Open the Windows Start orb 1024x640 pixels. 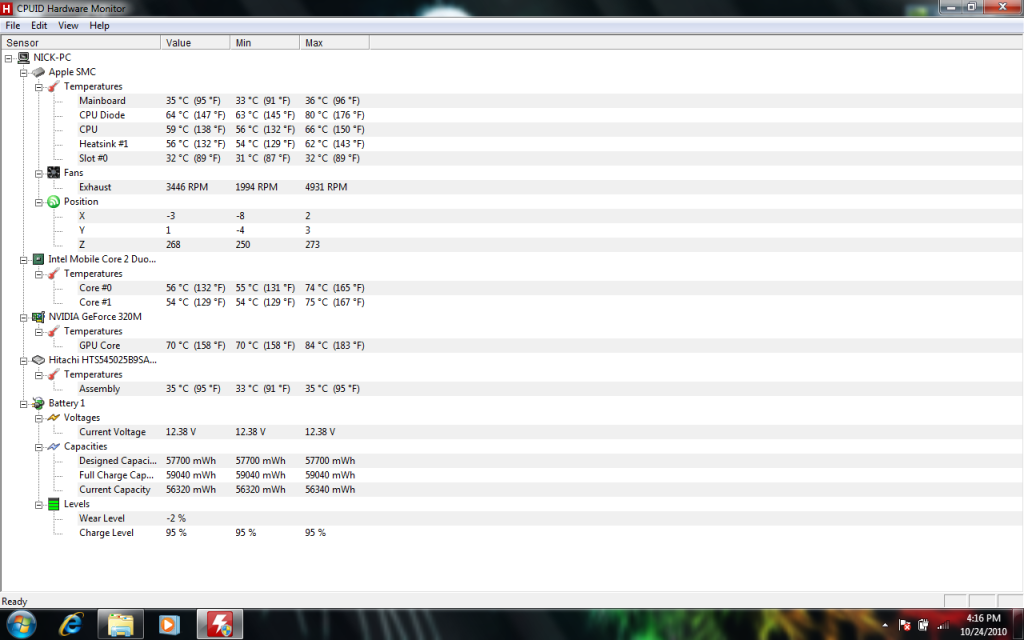point(22,624)
